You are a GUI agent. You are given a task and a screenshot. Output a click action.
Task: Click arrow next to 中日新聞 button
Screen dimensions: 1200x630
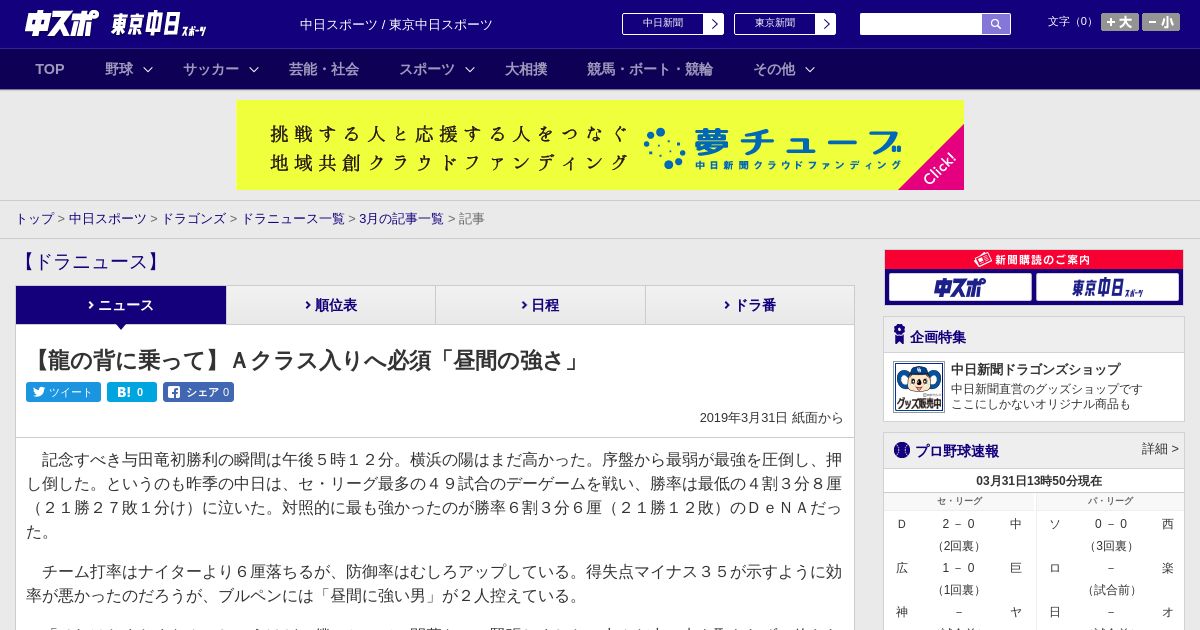(x=714, y=24)
